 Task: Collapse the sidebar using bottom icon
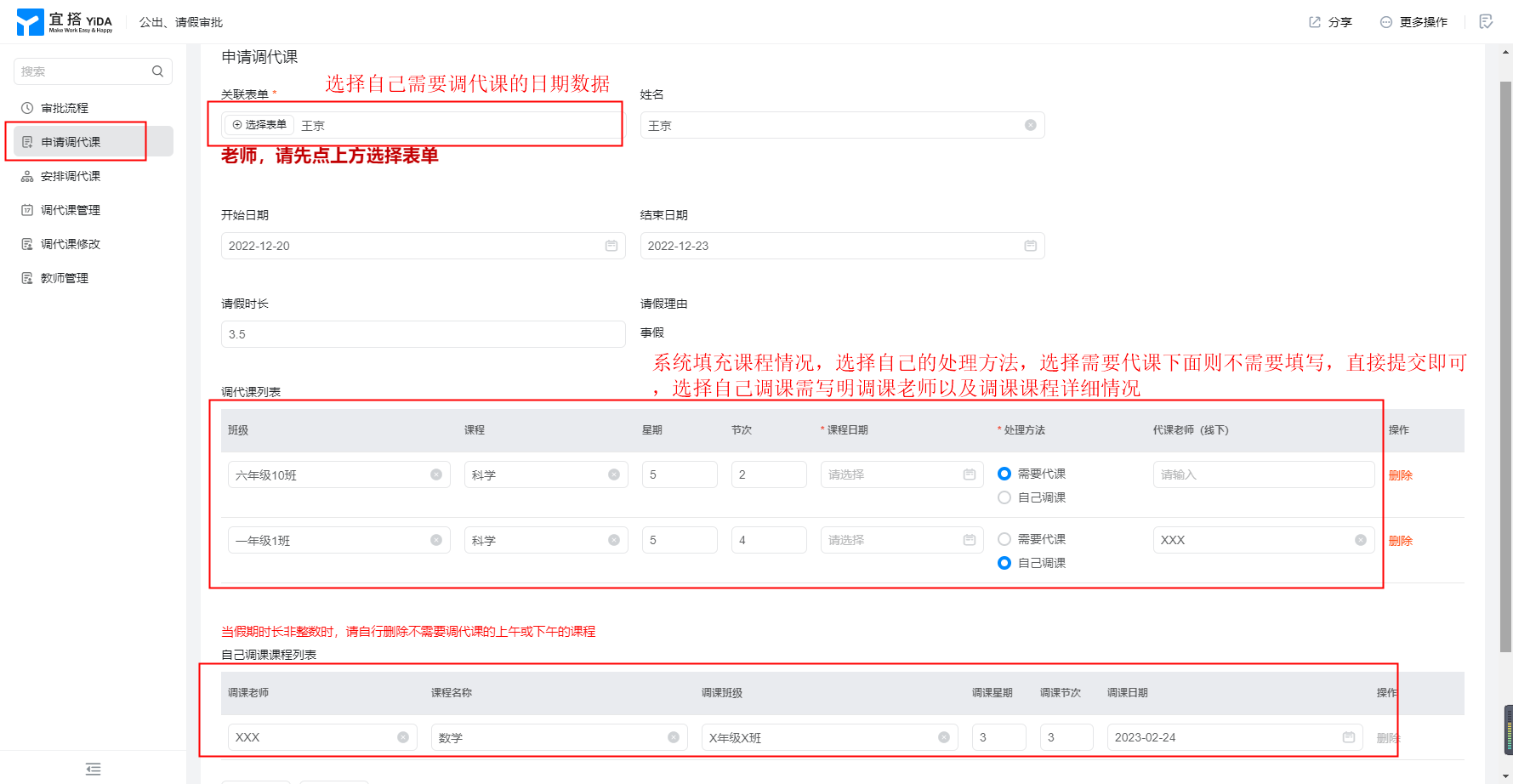point(94,769)
